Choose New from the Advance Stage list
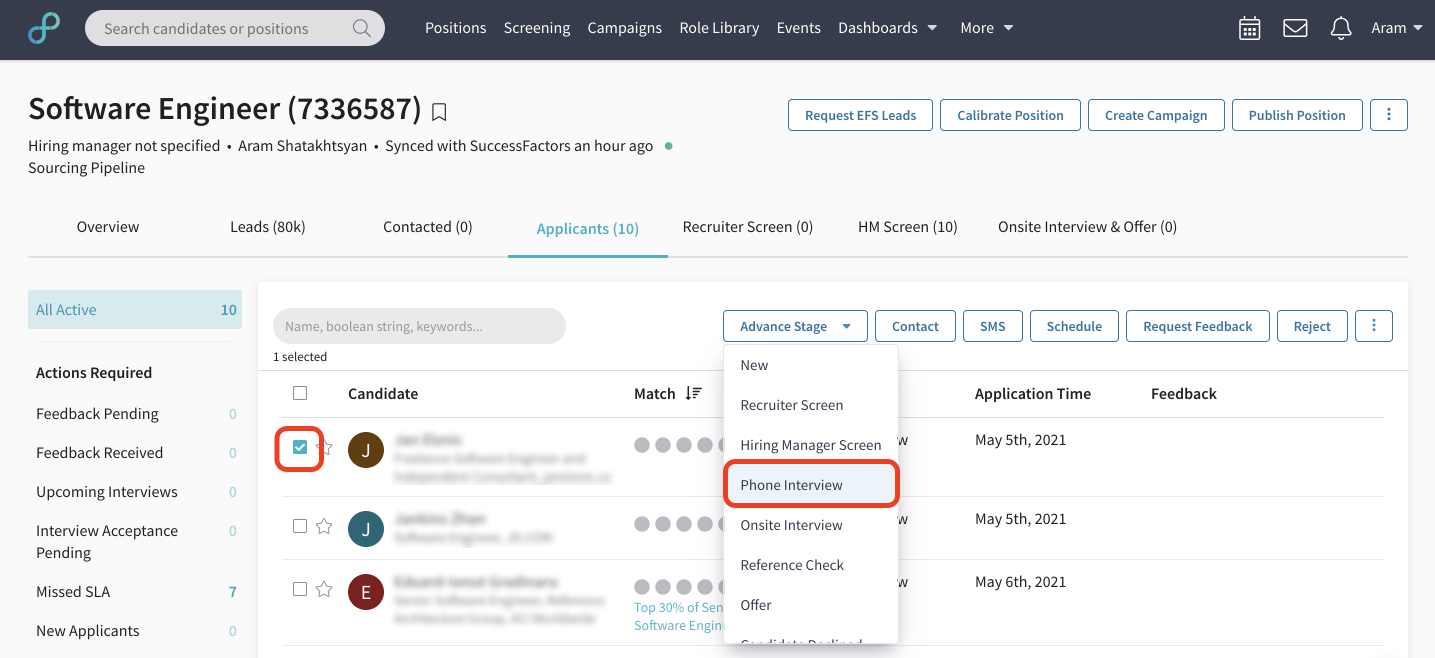Screen dimensions: 1435x658 coord(811,365)
